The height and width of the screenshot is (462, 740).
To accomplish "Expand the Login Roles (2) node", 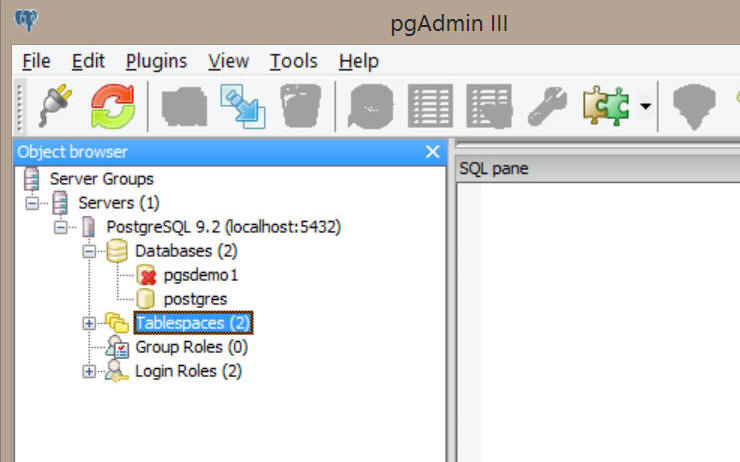I will [x=89, y=371].
